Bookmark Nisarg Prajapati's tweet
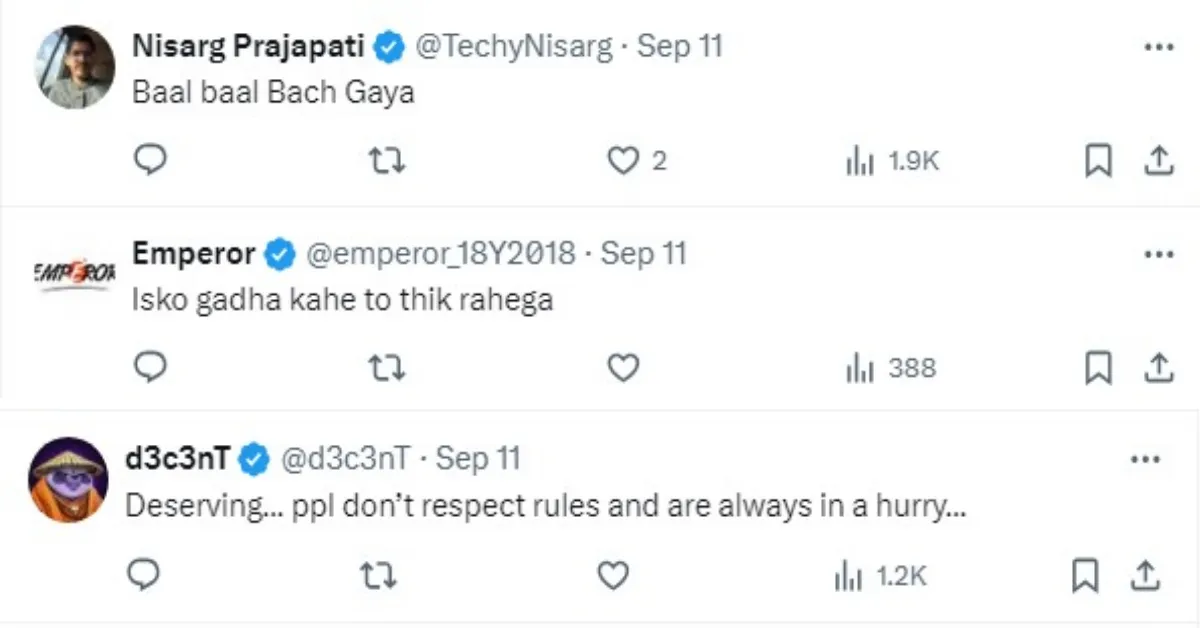Image resolution: width=1200 pixels, height=628 pixels. [1098, 160]
